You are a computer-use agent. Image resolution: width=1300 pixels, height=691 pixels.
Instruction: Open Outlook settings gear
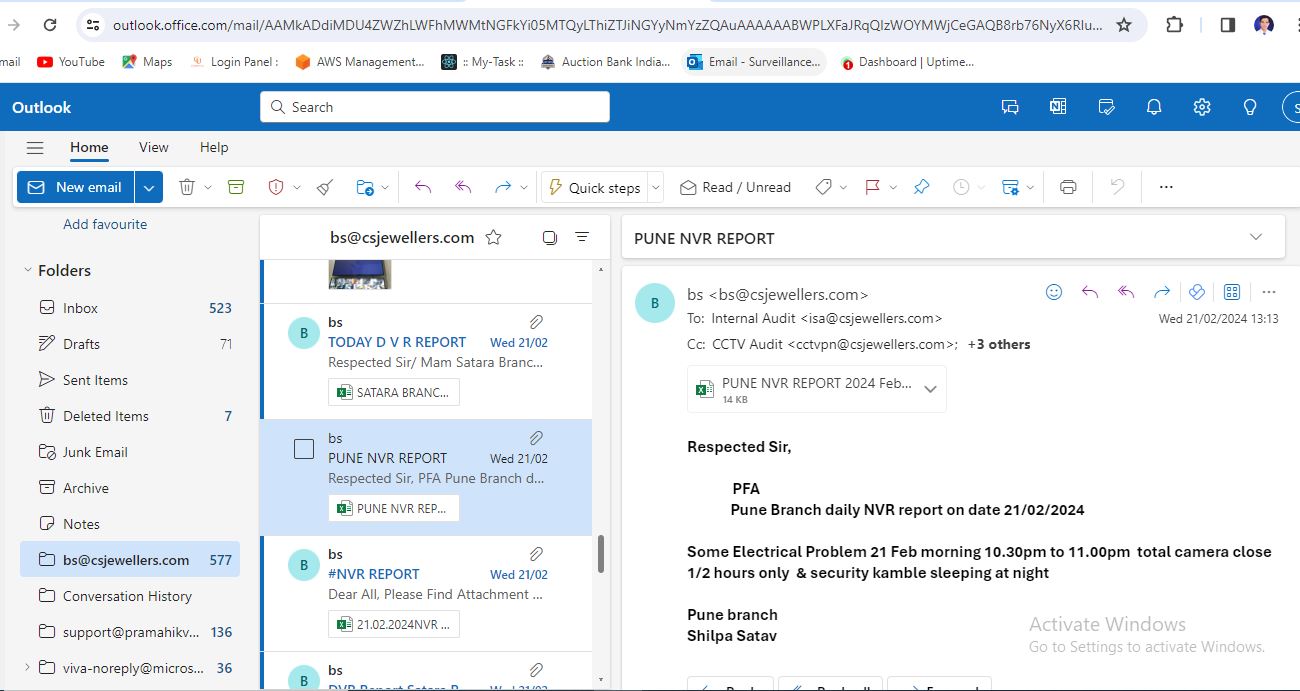pos(1202,107)
